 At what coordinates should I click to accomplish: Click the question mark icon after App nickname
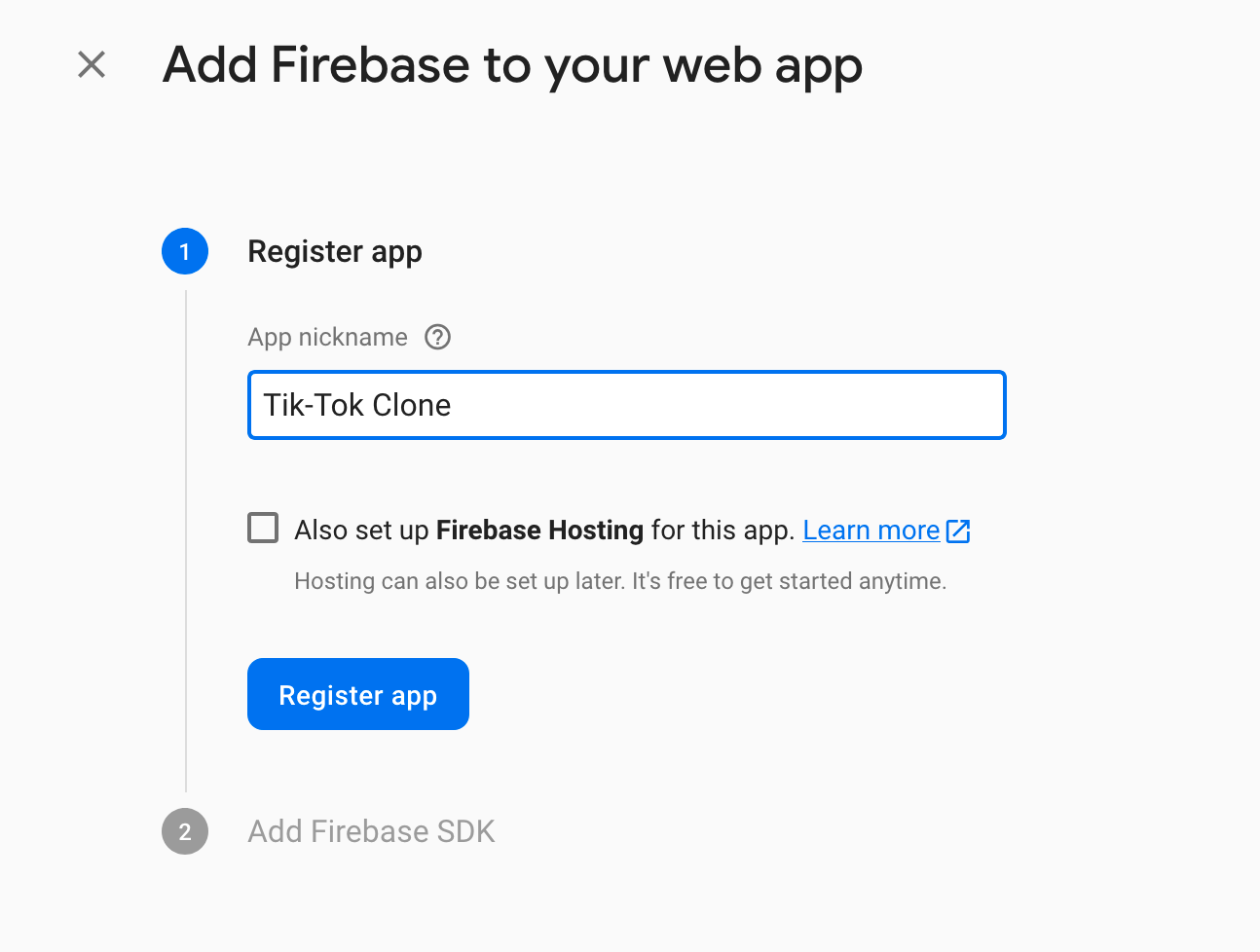(437, 337)
